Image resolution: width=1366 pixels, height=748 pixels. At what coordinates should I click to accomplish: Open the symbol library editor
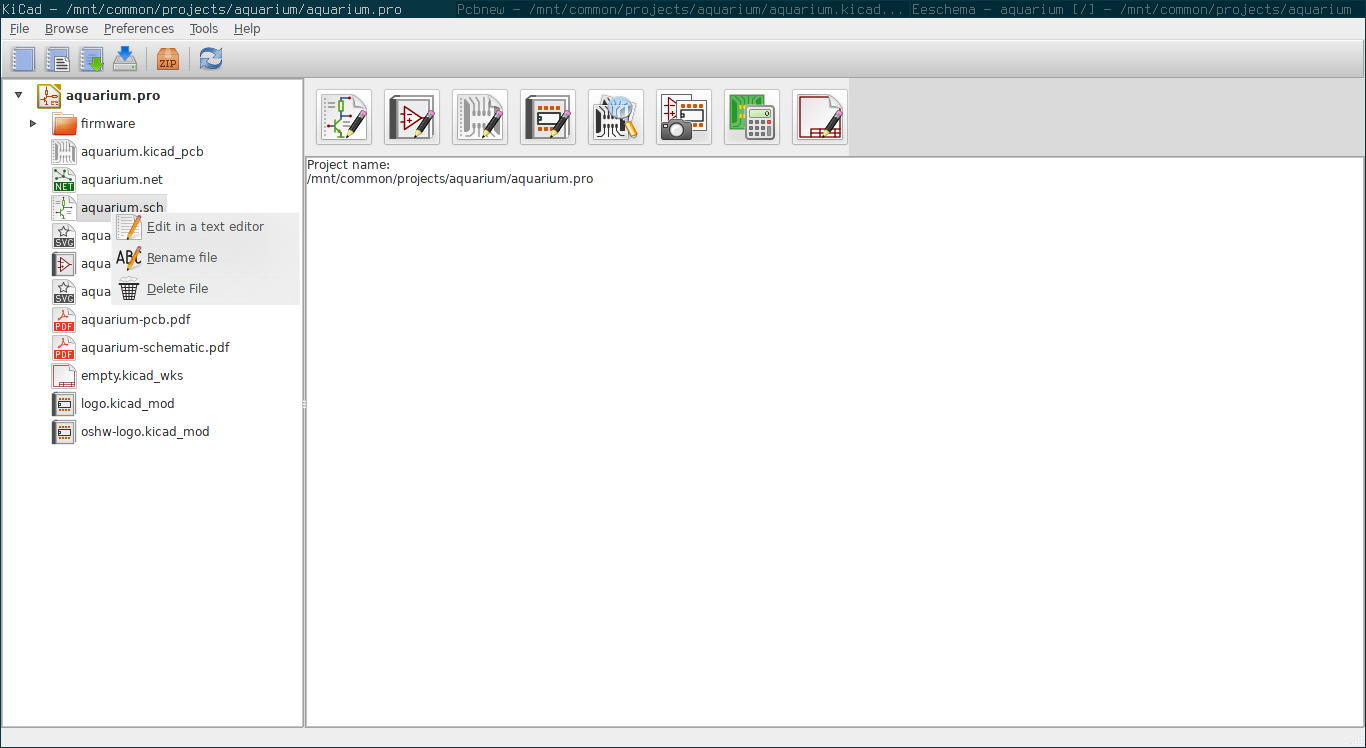[x=412, y=117]
